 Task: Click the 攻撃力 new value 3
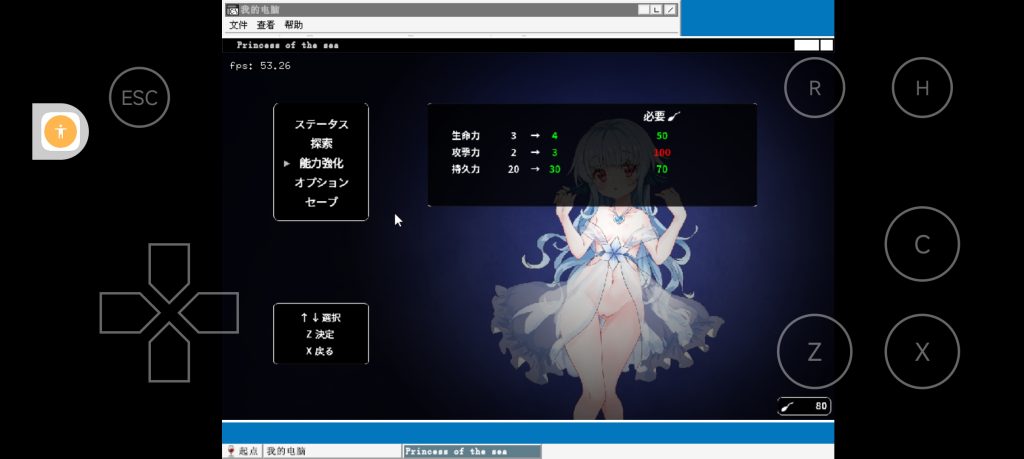pos(554,153)
